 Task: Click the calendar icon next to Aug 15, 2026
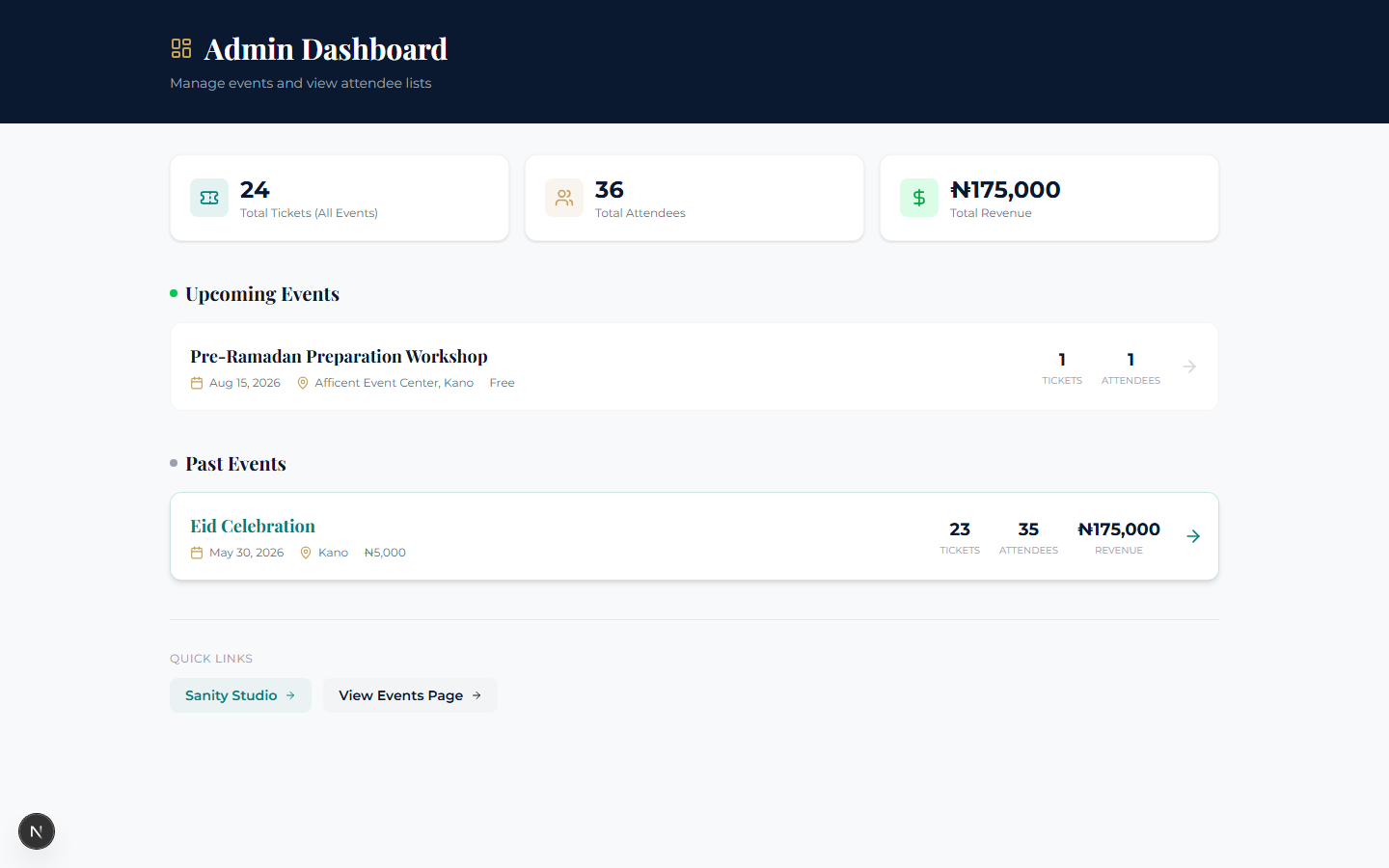pyautogui.click(x=197, y=383)
